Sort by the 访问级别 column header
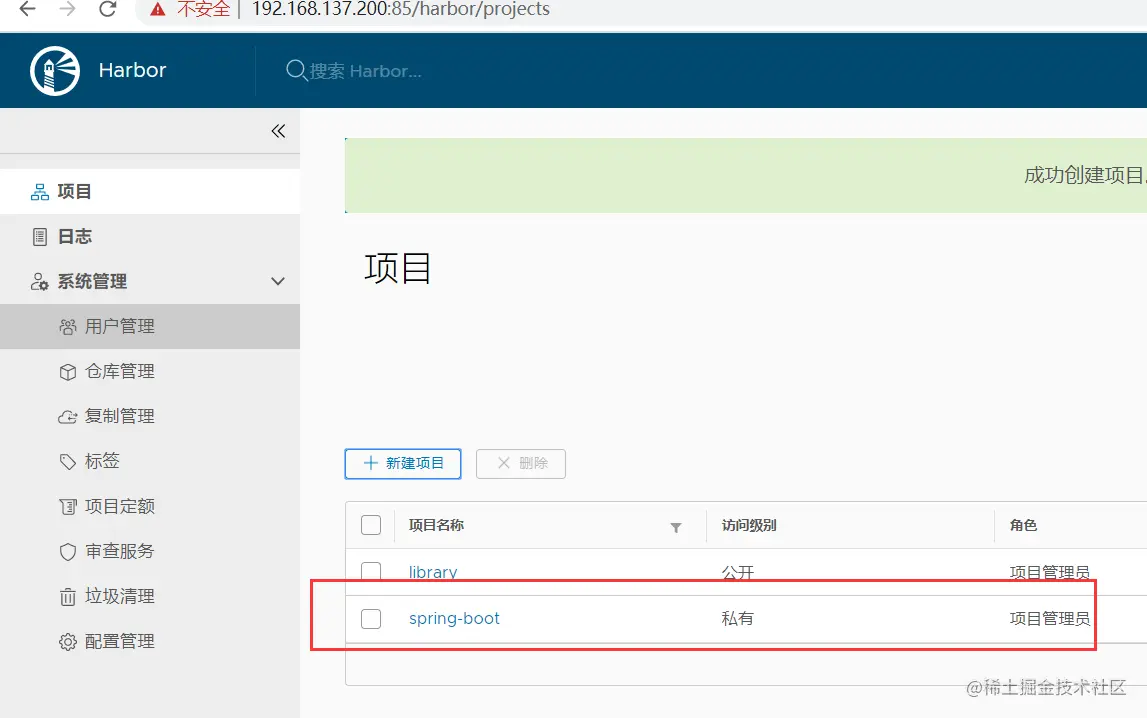This screenshot has width=1147, height=718. click(x=749, y=525)
